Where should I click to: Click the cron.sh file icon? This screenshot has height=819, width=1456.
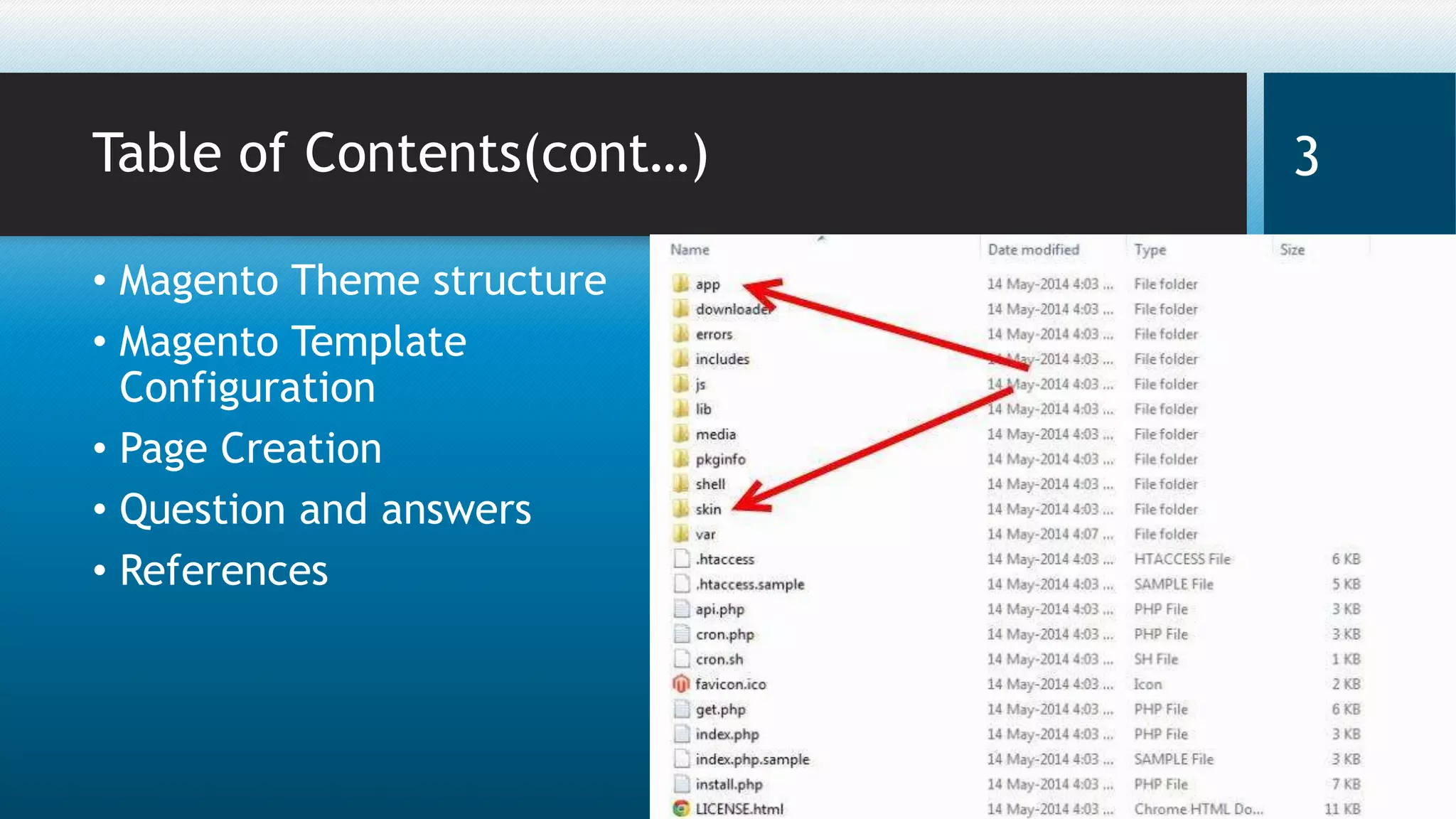(681, 659)
